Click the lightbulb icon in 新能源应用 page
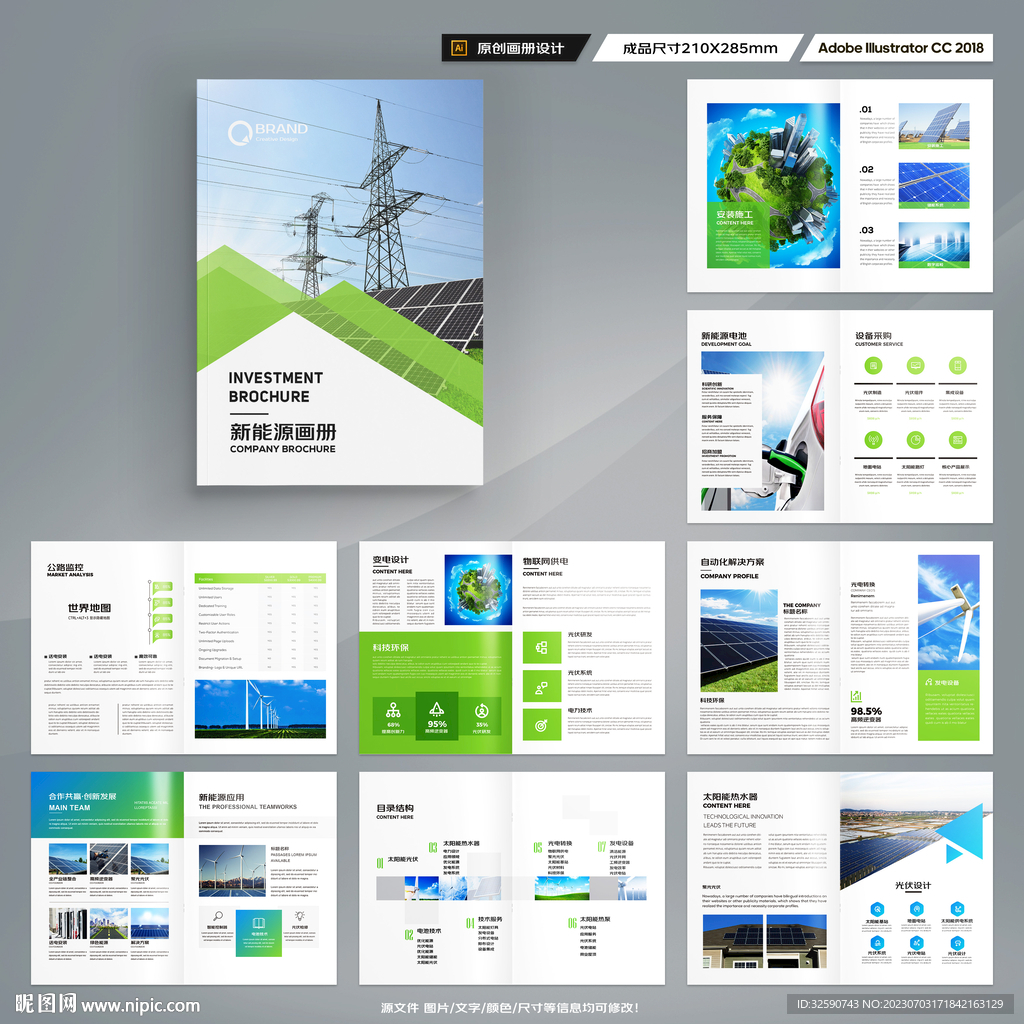This screenshot has height=1024, width=1024. (299, 916)
